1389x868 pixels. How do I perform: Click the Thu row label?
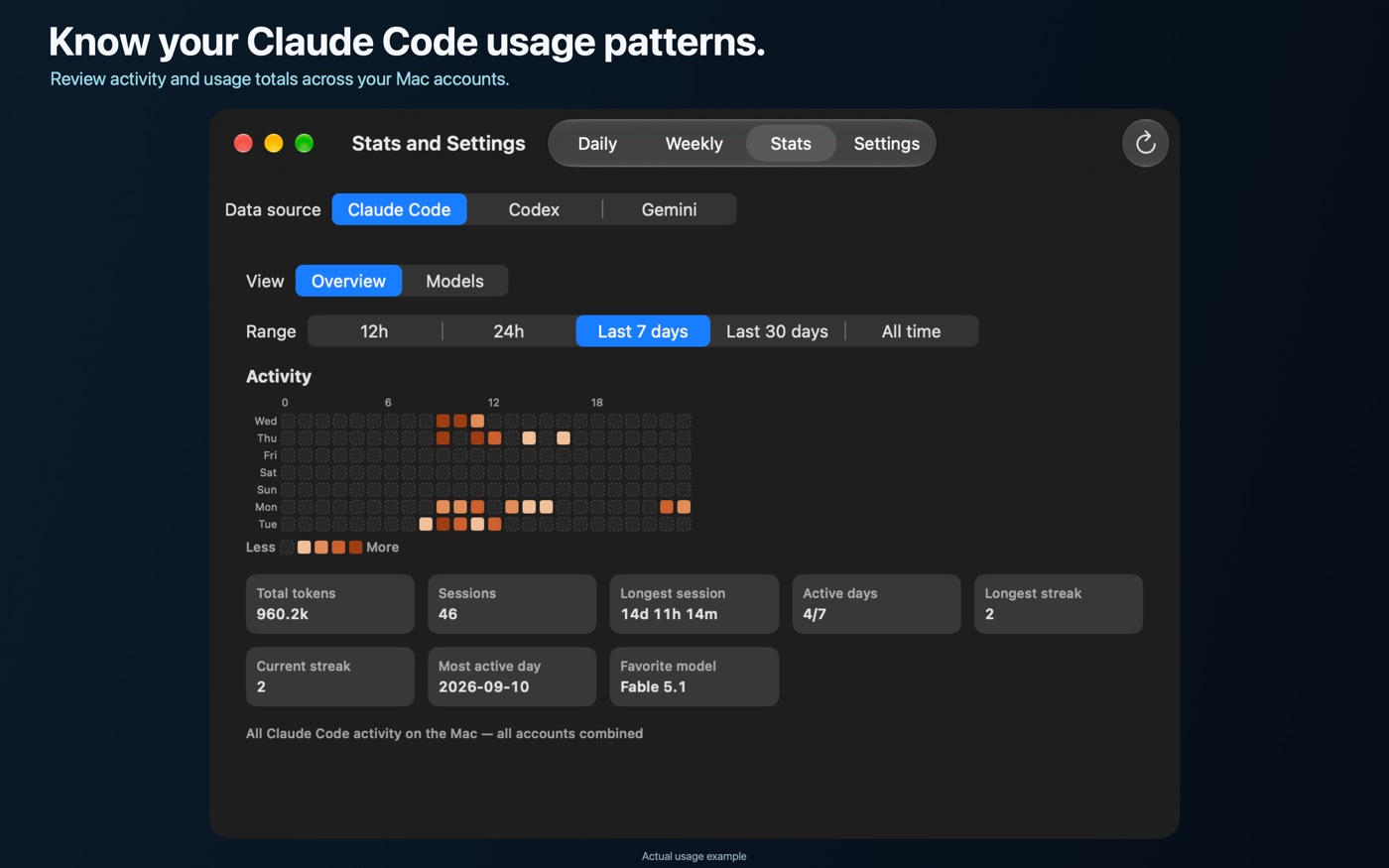coord(267,438)
